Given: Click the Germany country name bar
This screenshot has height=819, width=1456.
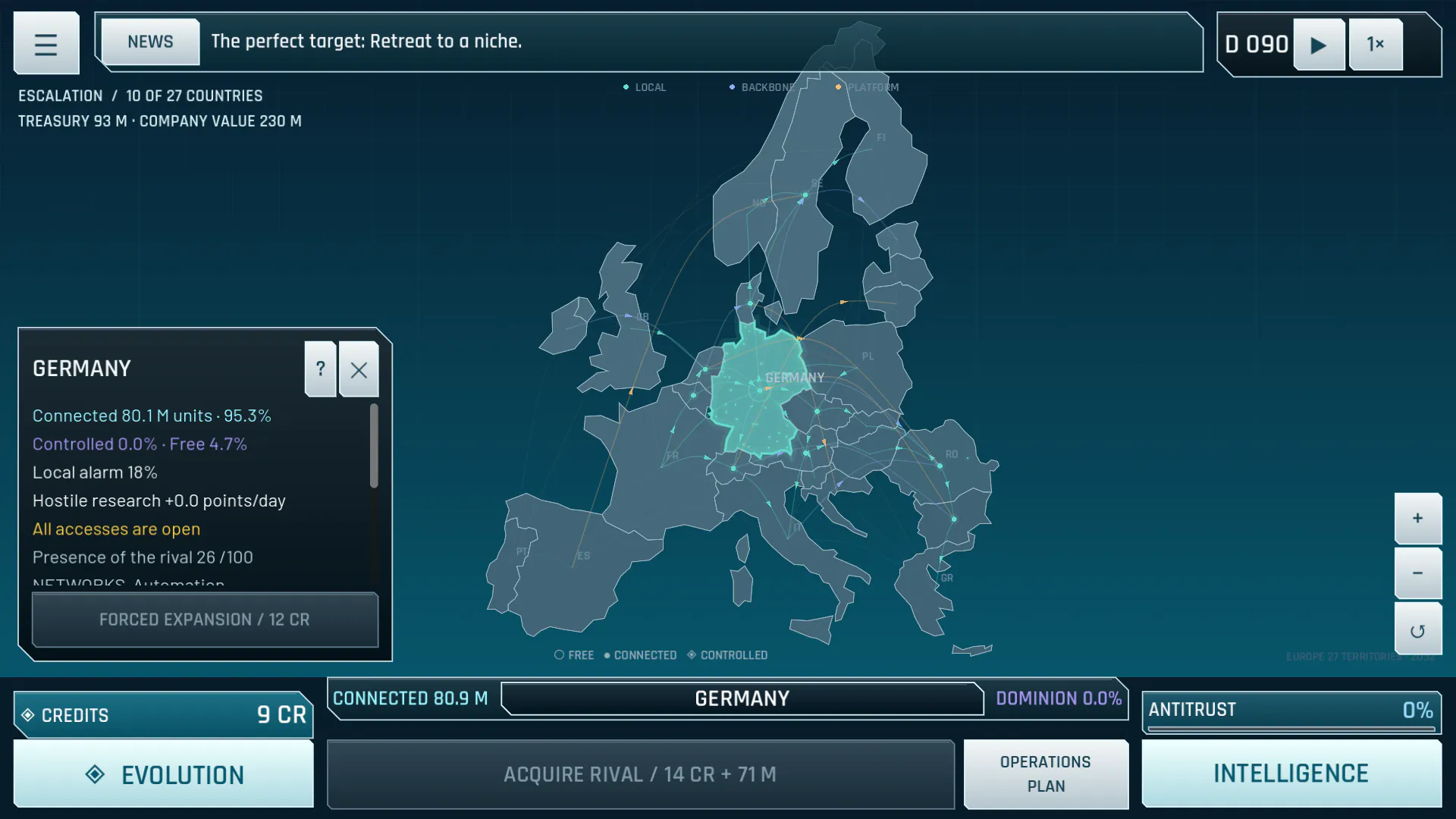Looking at the screenshot, I should click(742, 698).
